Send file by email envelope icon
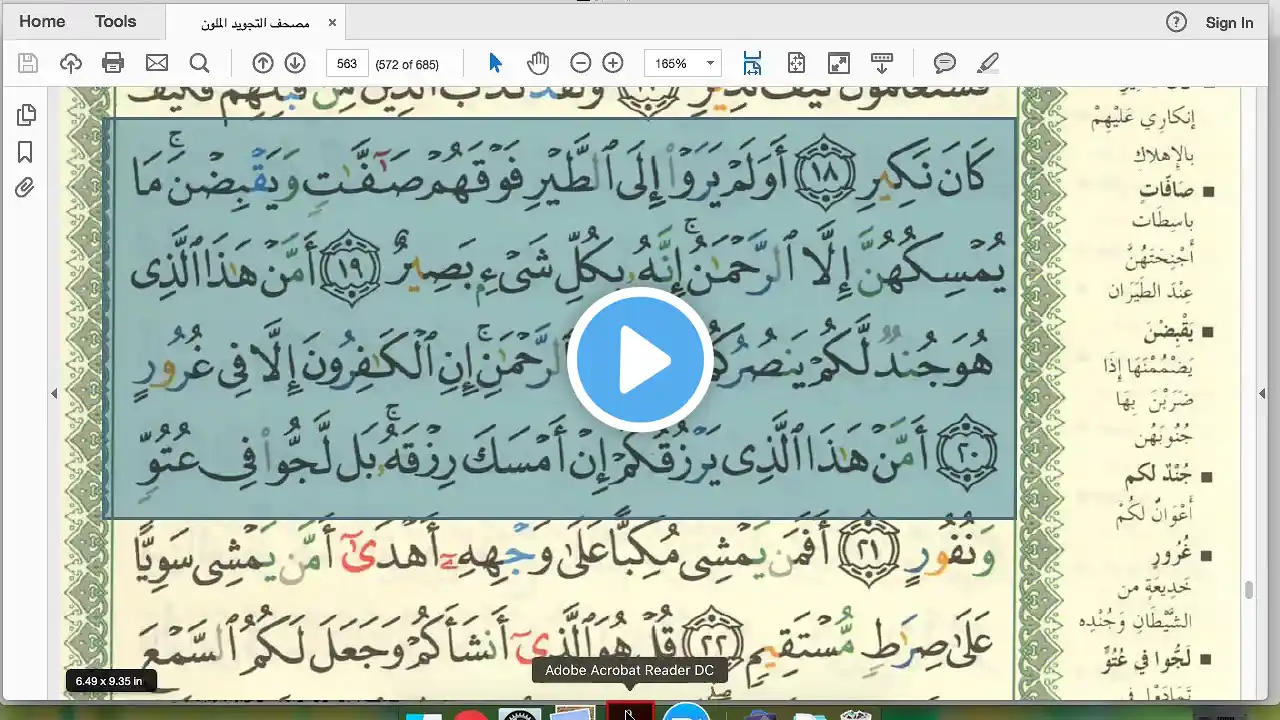 pyautogui.click(x=157, y=63)
